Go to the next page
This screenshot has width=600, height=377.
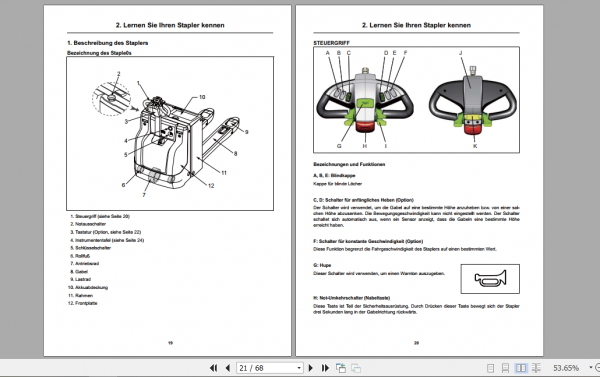pos(311,368)
